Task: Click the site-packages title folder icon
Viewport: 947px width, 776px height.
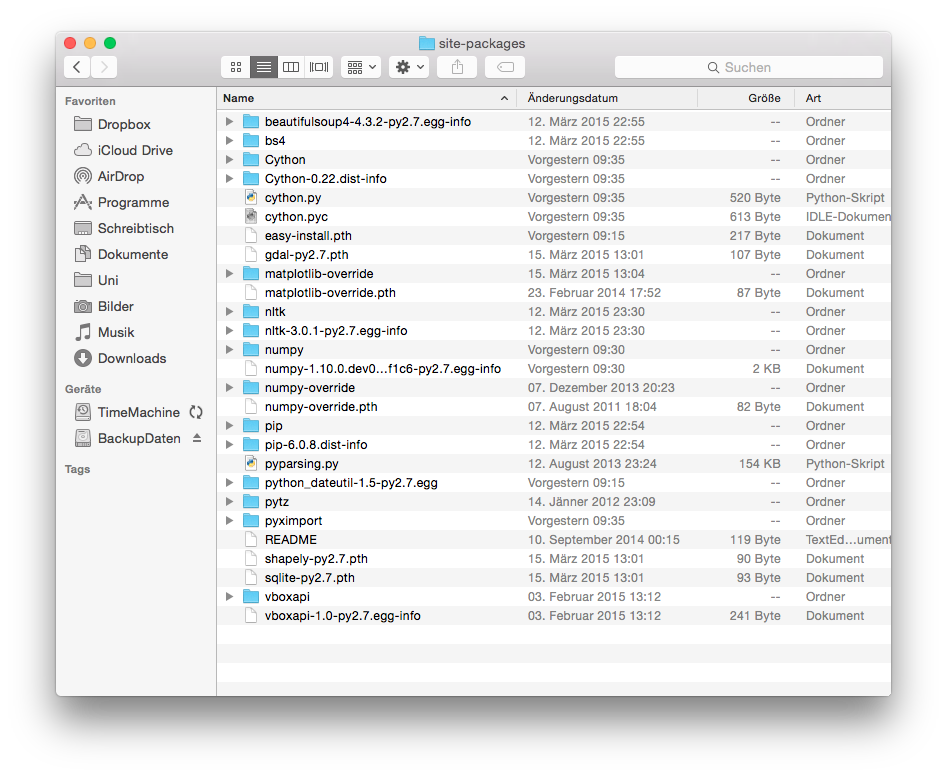Action: coord(426,43)
